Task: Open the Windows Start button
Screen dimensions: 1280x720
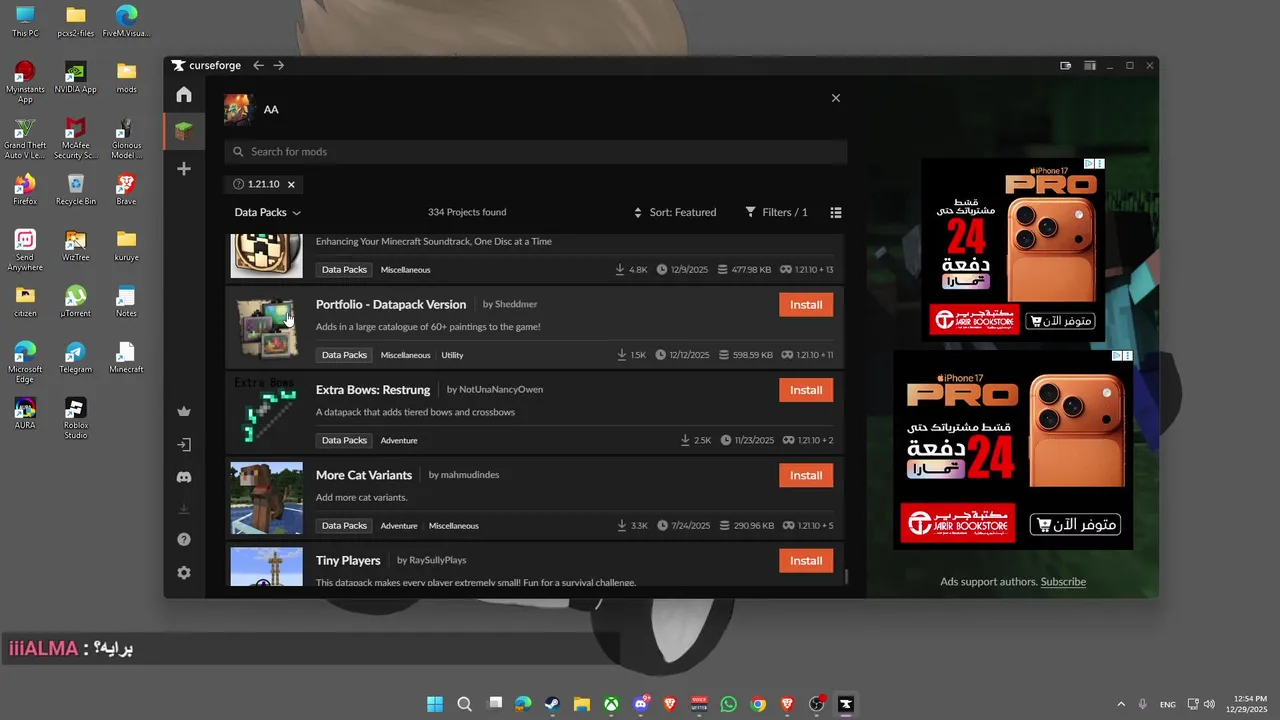Action: click(435, 704)
